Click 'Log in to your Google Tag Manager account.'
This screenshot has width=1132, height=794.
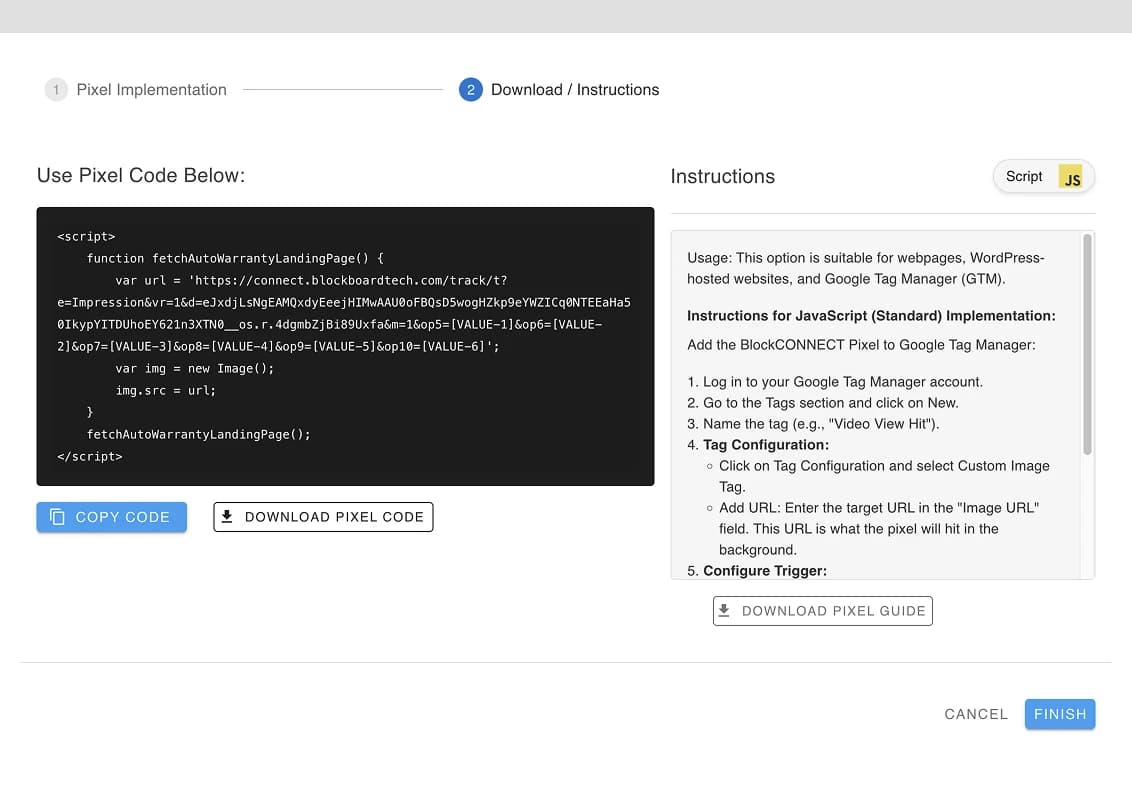coord(843,382)
